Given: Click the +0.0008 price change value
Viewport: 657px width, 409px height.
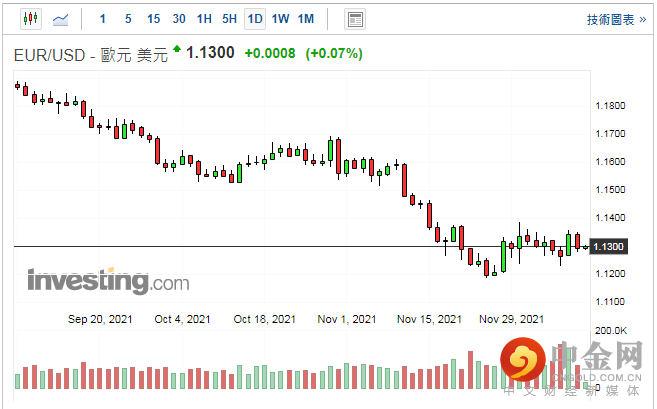Looking at the screenshot, I should (x=270, y=54).
